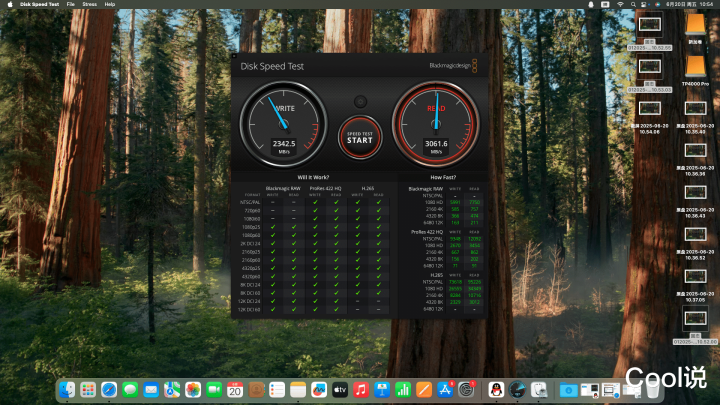
Task: Open the File menu
Action: 70,4
